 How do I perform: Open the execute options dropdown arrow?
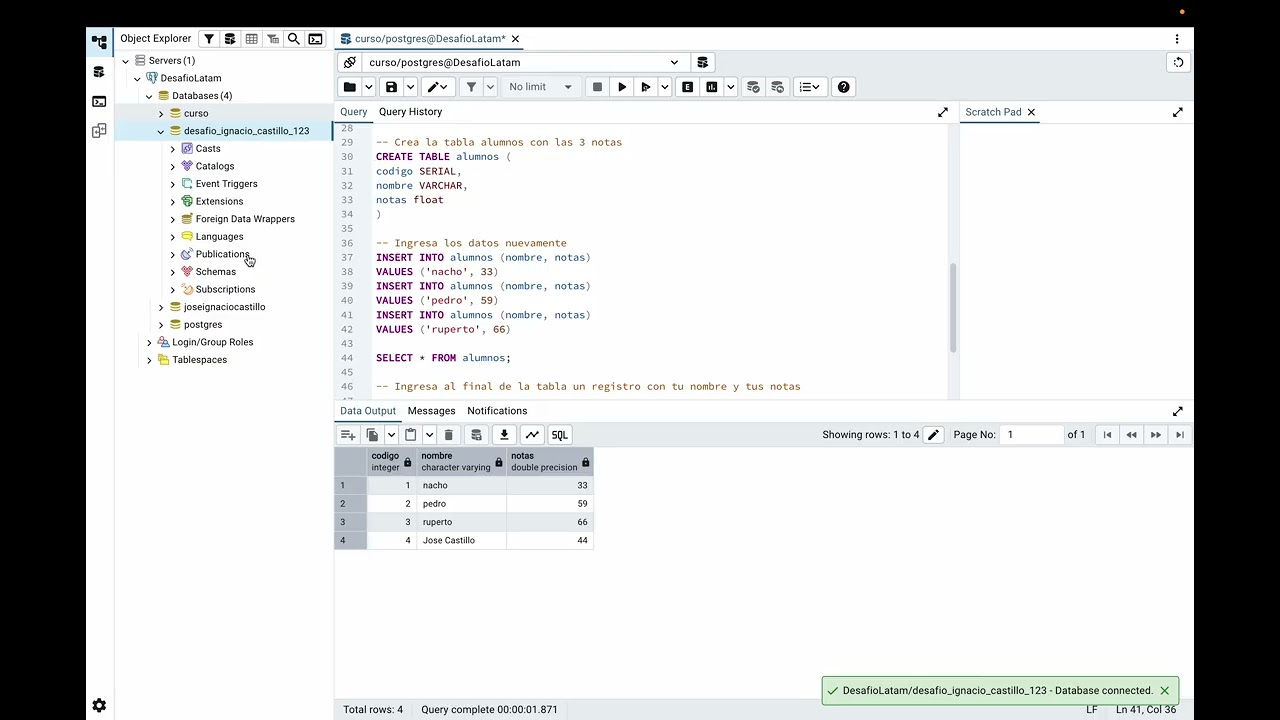pyautogui.click(x=664, y=87)
